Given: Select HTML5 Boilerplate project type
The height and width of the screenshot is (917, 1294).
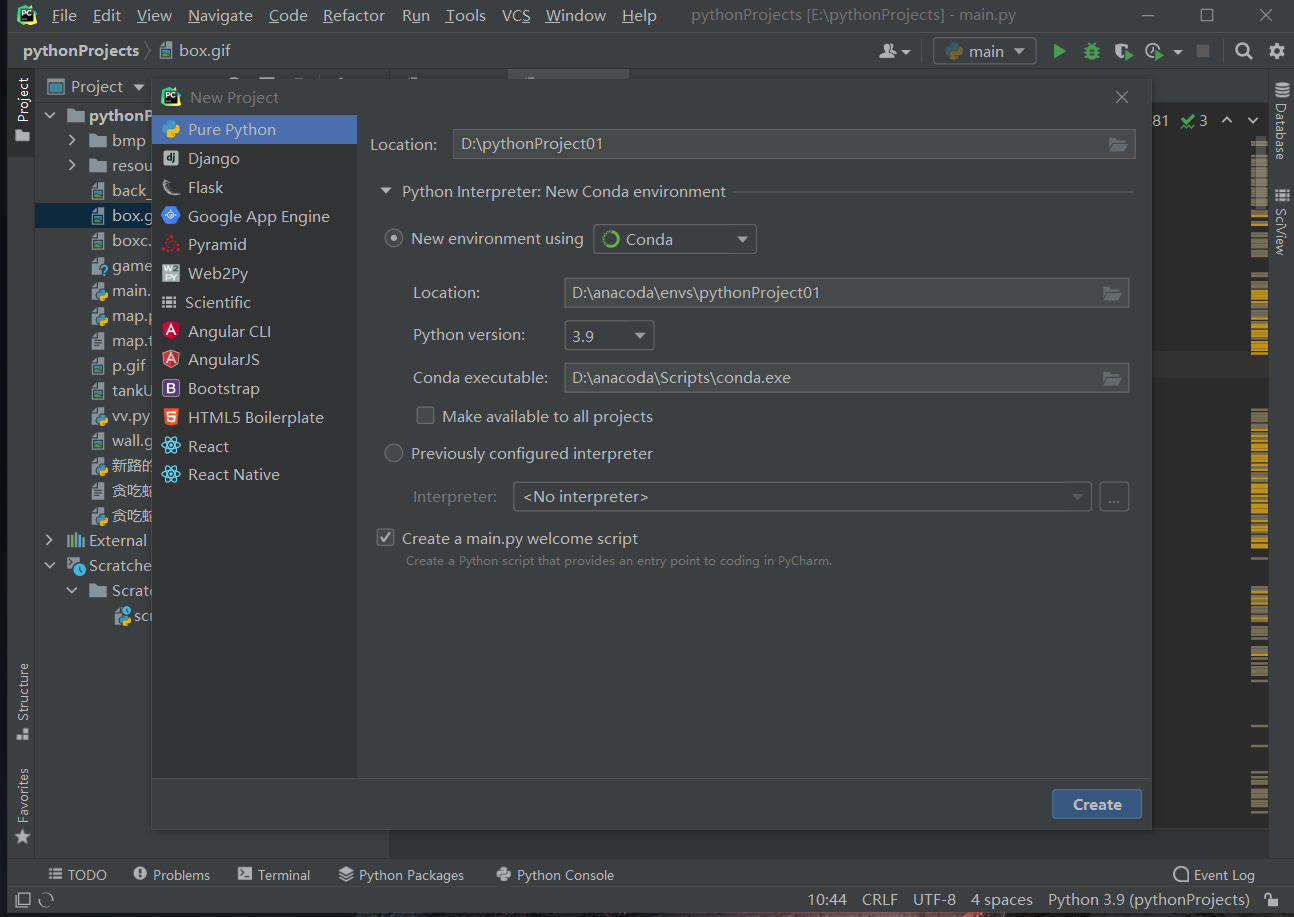Looking at the screenshot, I should tap(254, 417).
